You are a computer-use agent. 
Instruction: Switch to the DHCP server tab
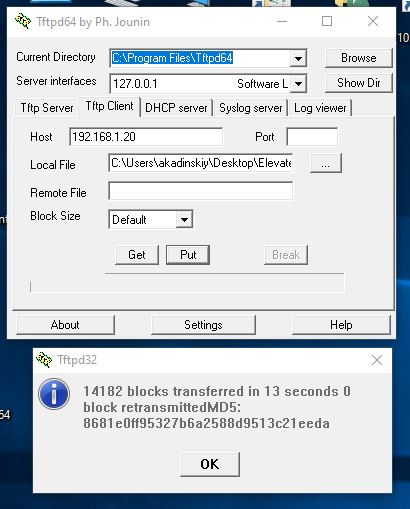tap(176, 108)
